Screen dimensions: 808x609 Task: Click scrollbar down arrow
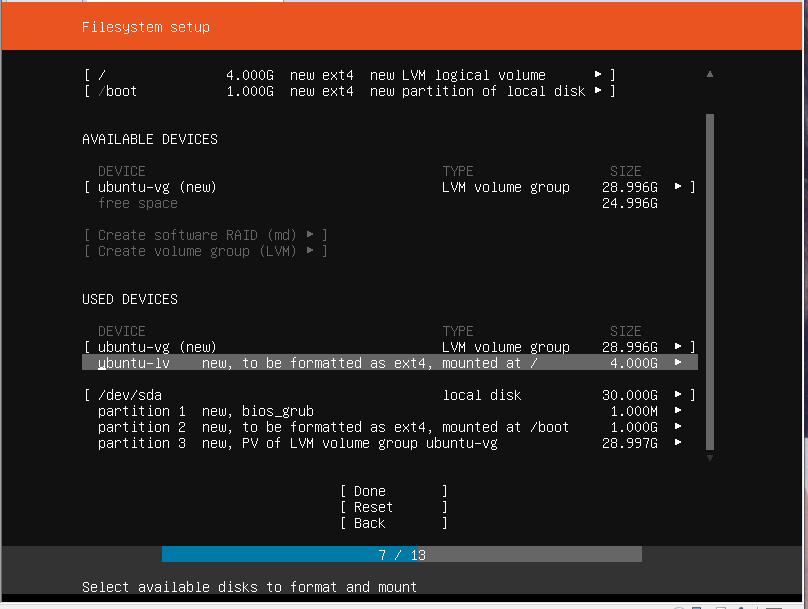[x=710, y=458]
